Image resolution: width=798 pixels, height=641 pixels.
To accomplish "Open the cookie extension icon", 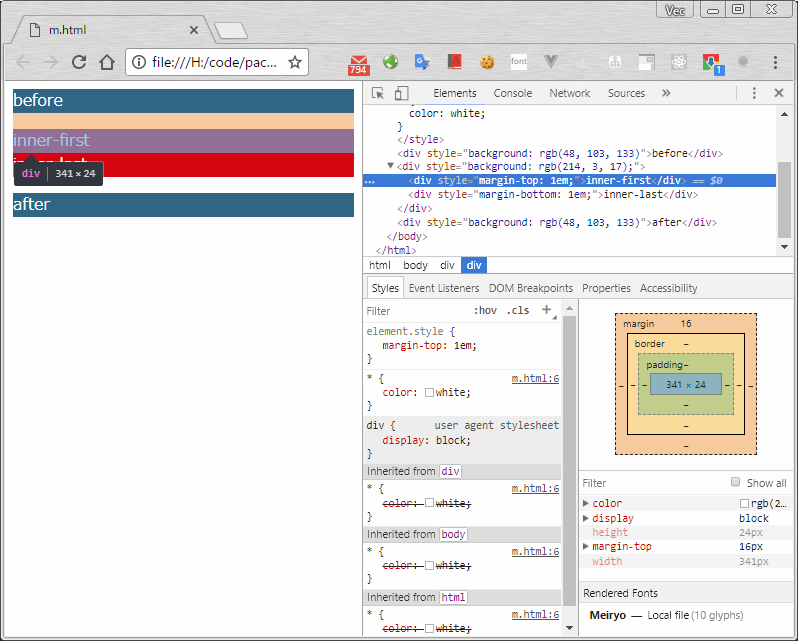I will point(487,62).
